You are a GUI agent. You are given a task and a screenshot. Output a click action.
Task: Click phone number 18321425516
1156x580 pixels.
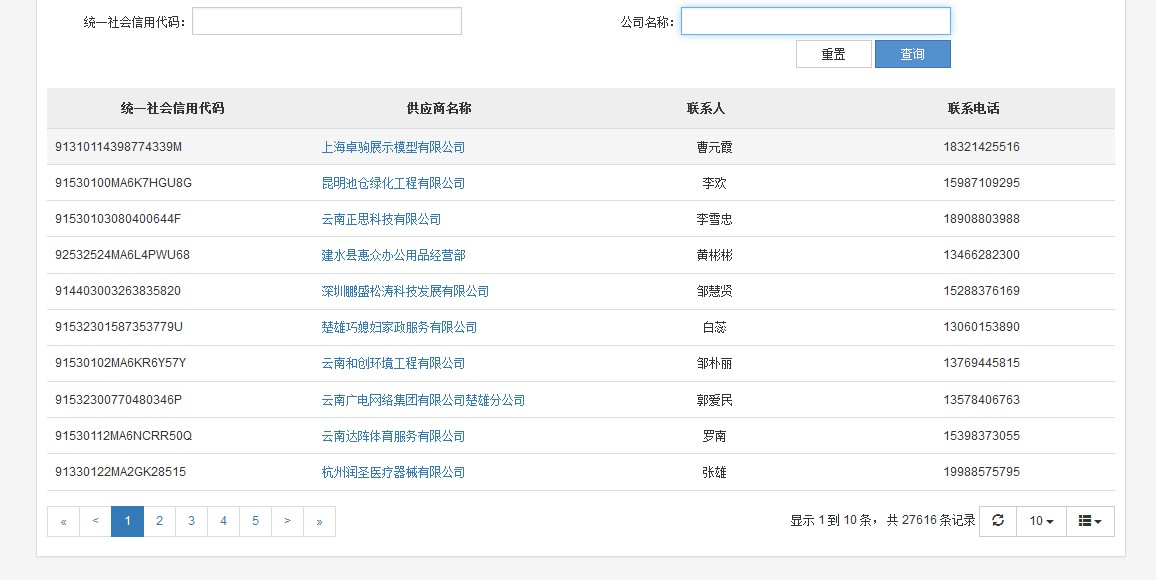[x=981, y=147]
